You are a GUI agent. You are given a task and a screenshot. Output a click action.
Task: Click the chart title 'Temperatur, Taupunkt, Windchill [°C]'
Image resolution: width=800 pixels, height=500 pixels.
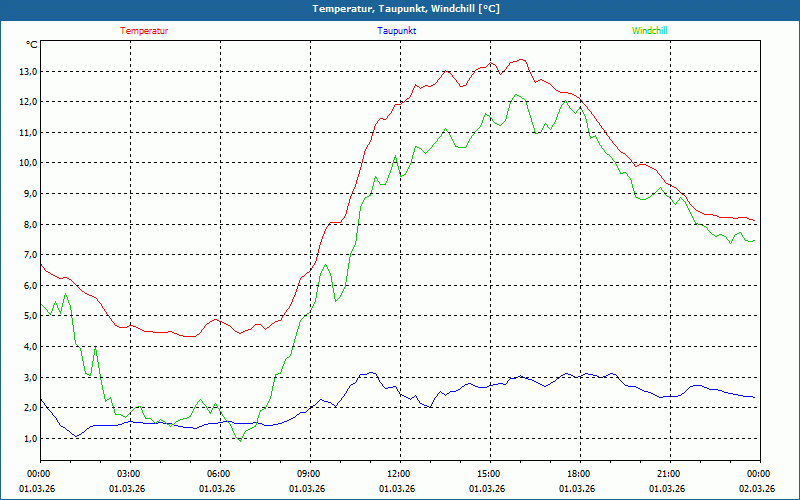pos(406,9)
